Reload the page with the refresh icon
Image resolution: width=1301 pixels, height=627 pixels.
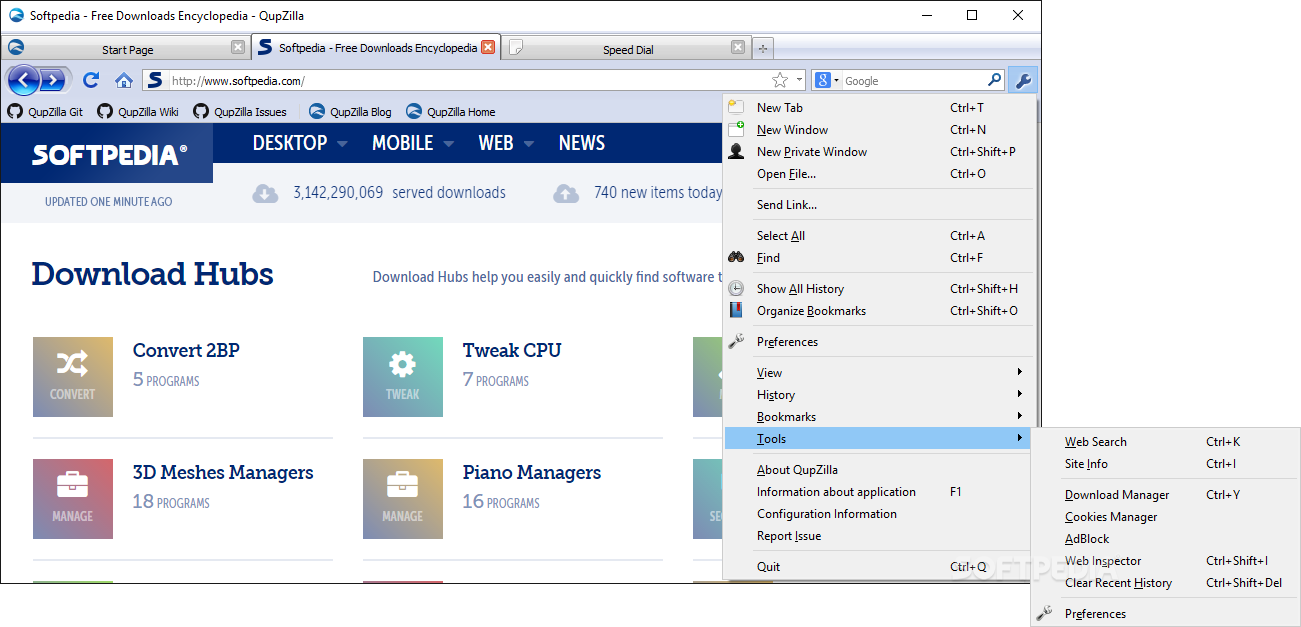(x=91, y=80)
